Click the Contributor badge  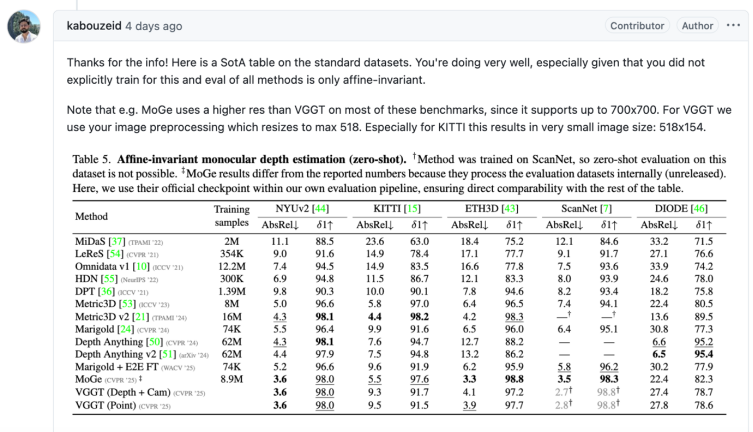(x=637, y=26)
